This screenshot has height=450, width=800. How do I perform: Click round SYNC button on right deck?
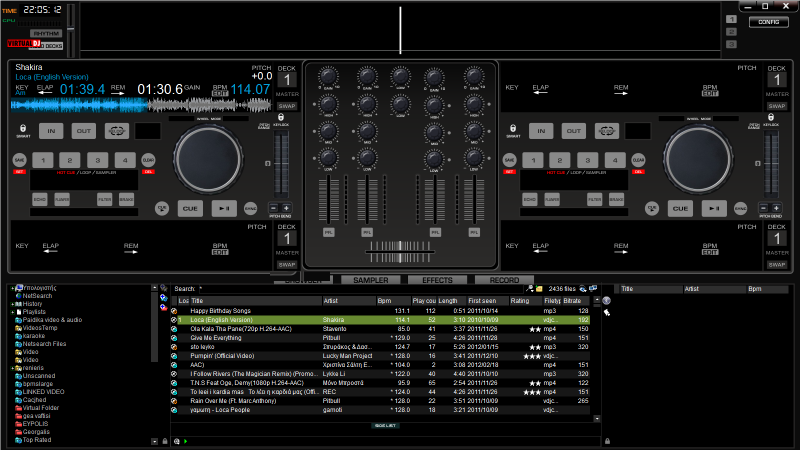pyautogui.click(x=740, y=208)
